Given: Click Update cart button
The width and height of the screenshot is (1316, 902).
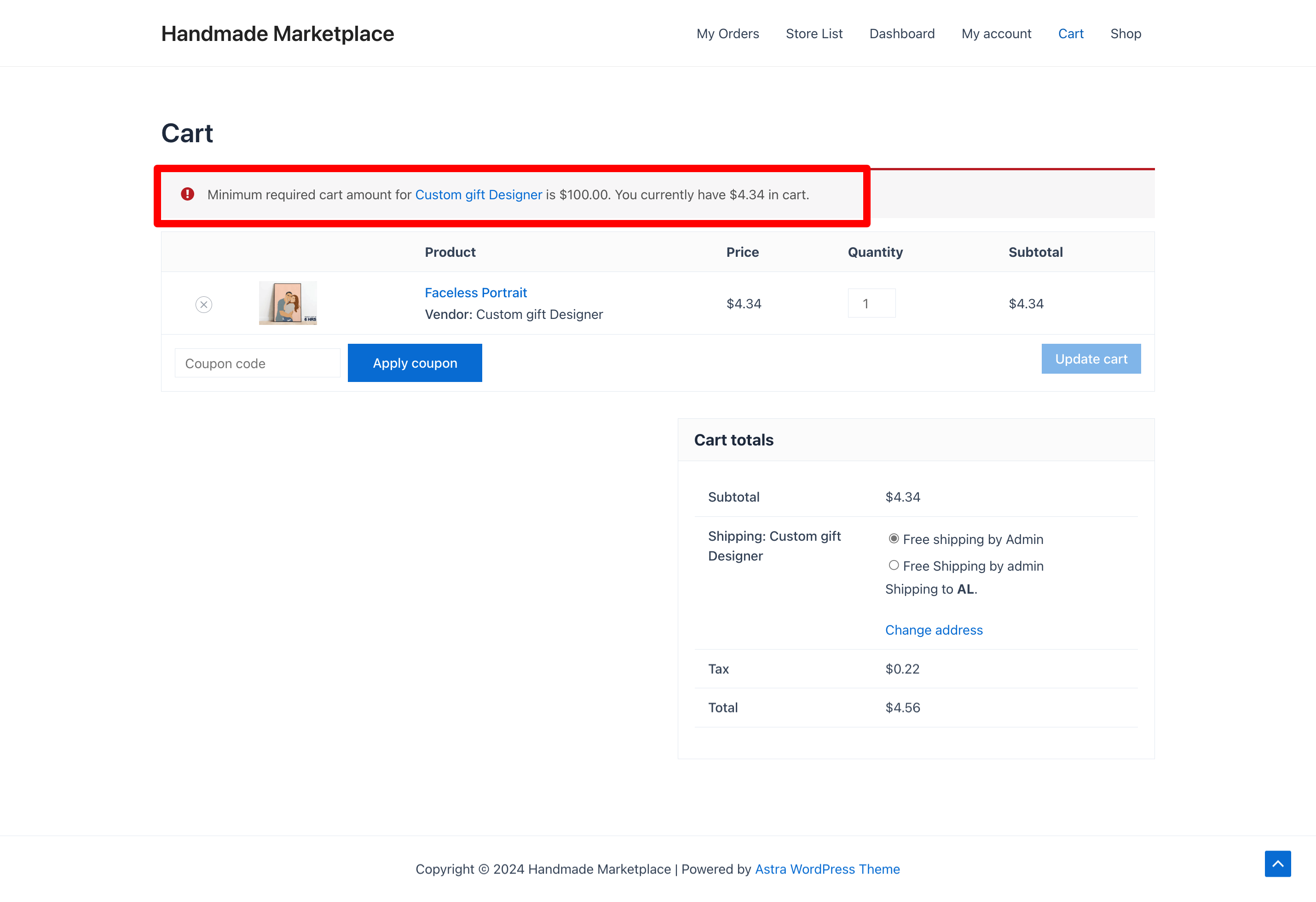Looking at the screenshot, I should 1090,358.
